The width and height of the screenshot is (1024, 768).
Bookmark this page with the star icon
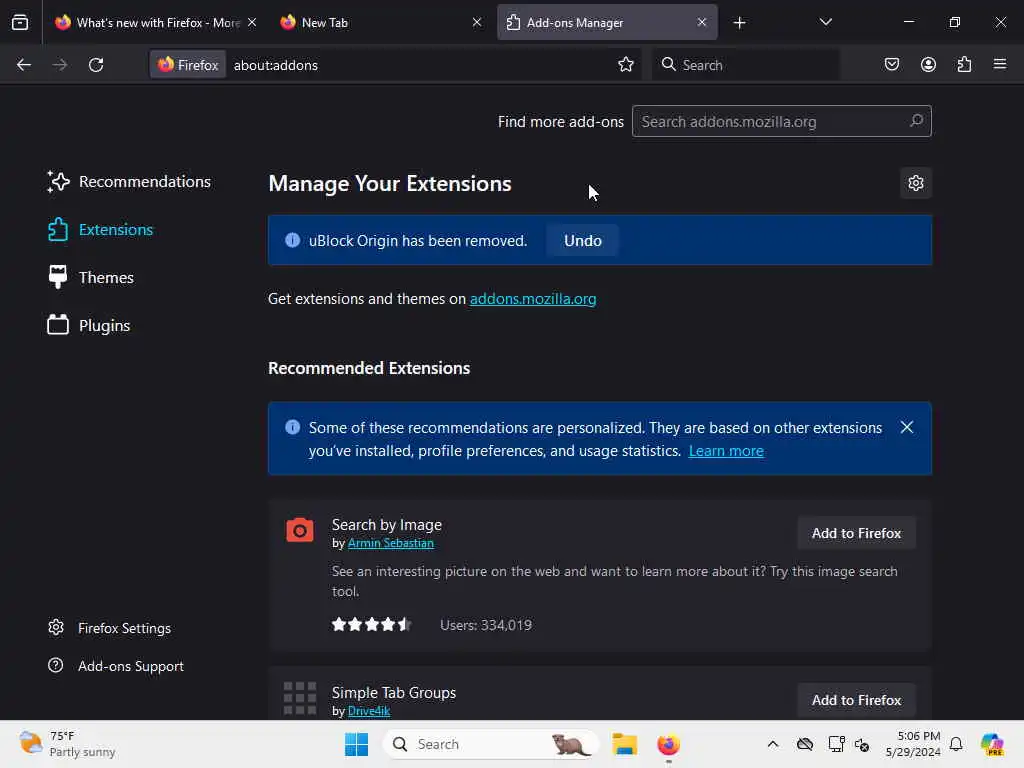coord(626,64)
